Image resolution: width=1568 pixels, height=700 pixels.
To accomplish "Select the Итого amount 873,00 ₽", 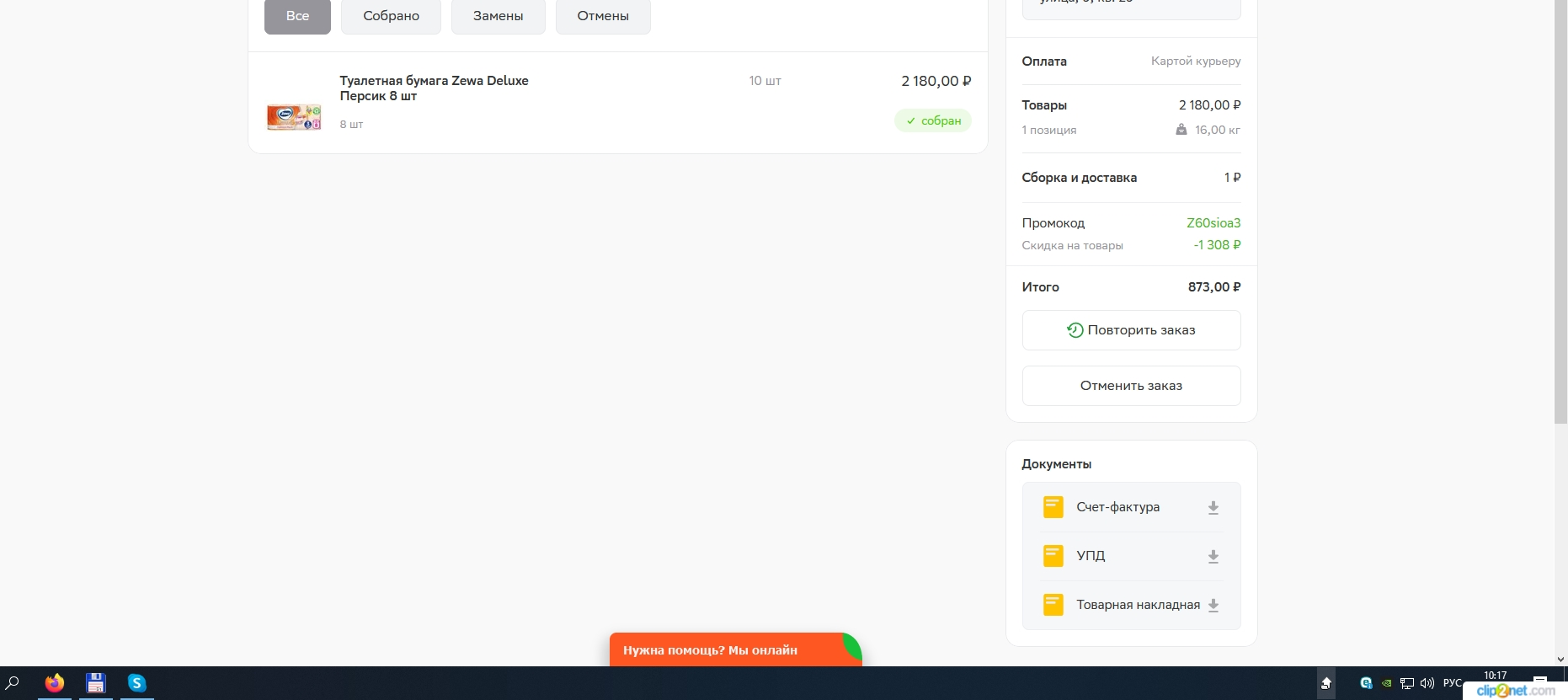I will click(x=1214, y=287).
